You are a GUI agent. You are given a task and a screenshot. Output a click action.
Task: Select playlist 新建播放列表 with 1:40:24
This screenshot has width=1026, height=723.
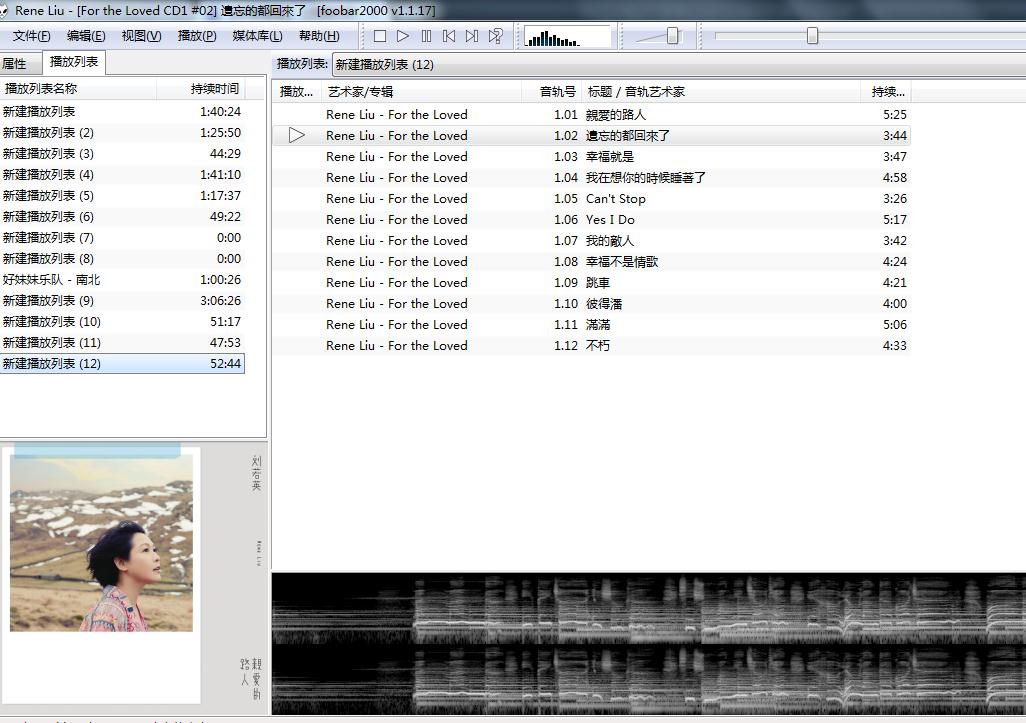tap(122, 112)
